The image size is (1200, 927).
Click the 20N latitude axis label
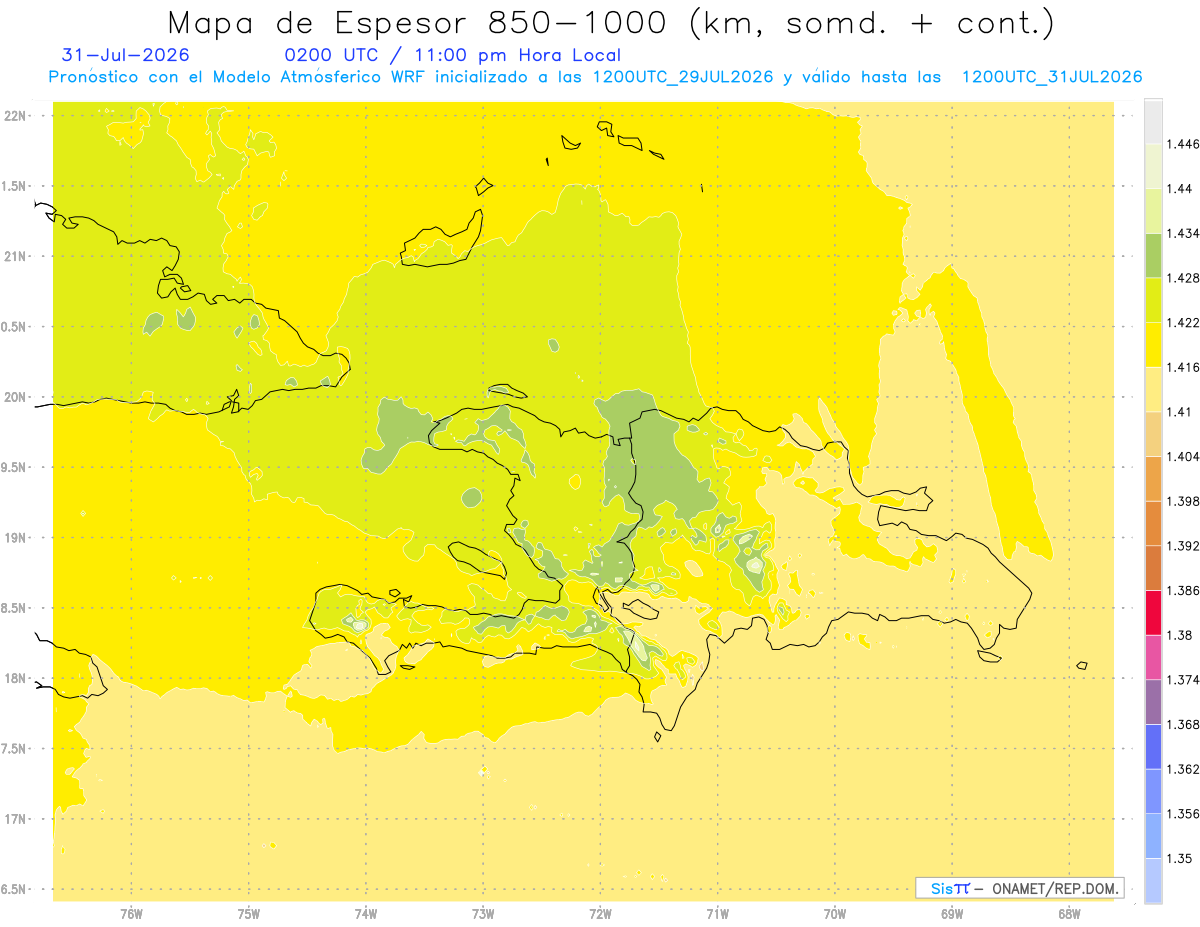point(15,397)
